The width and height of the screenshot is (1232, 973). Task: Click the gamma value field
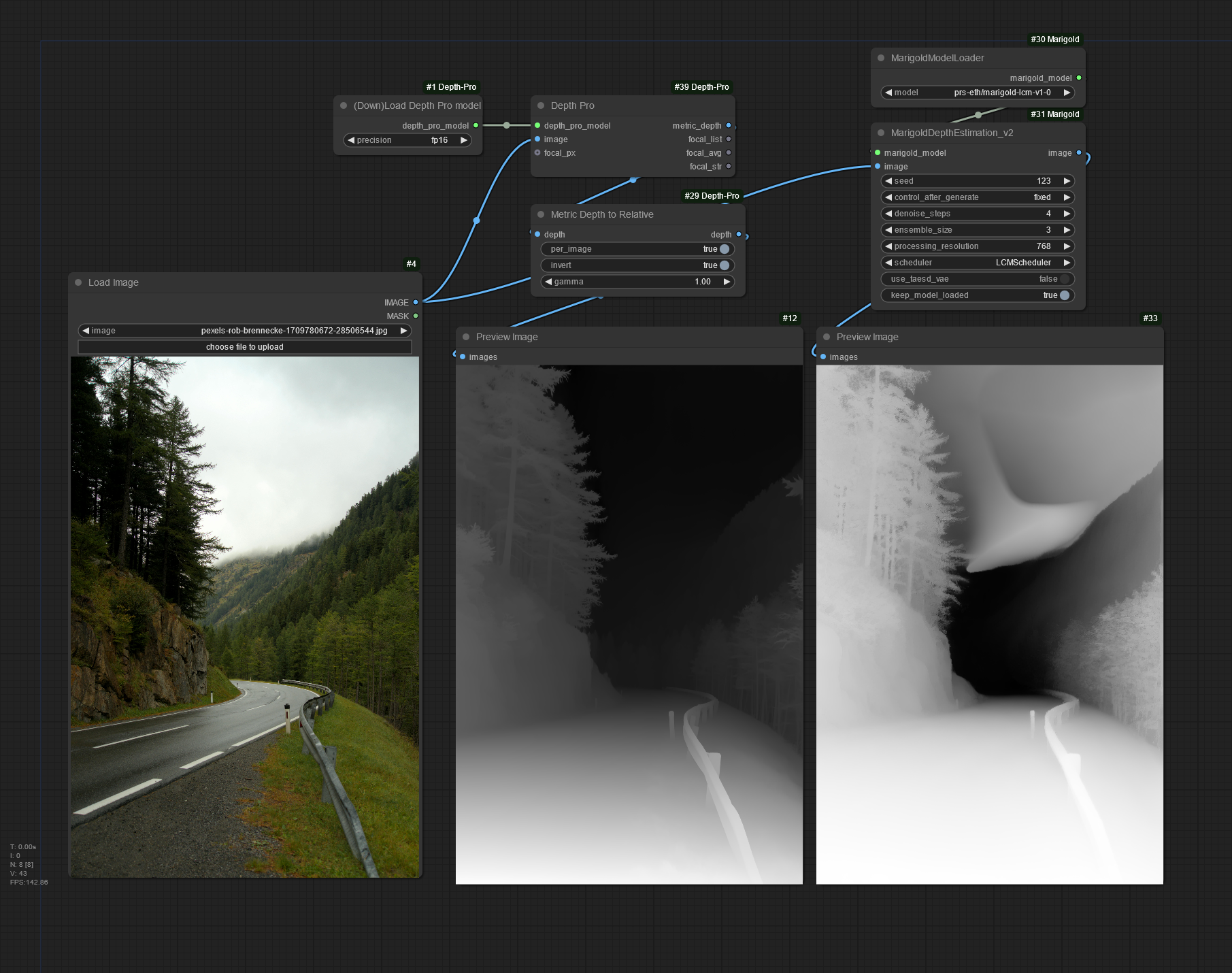pos(638,282)
